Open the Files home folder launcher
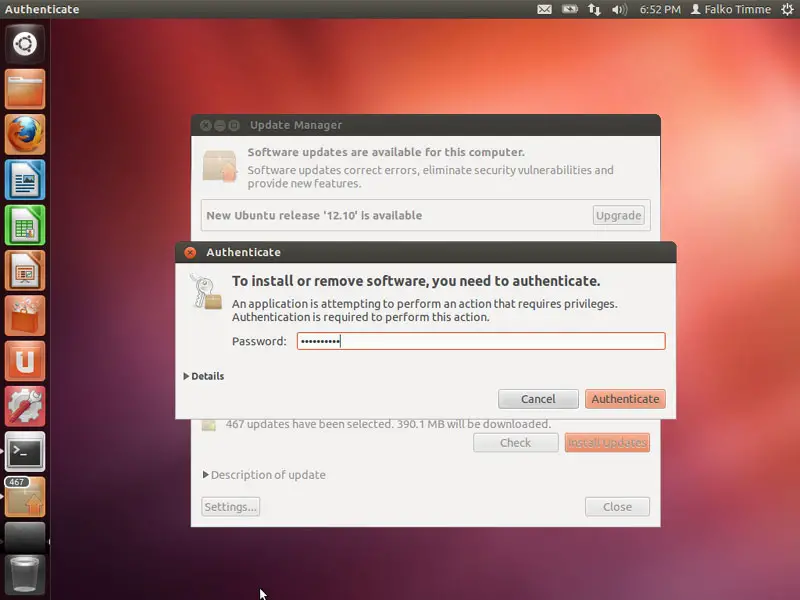 click(x=25, y=89)
